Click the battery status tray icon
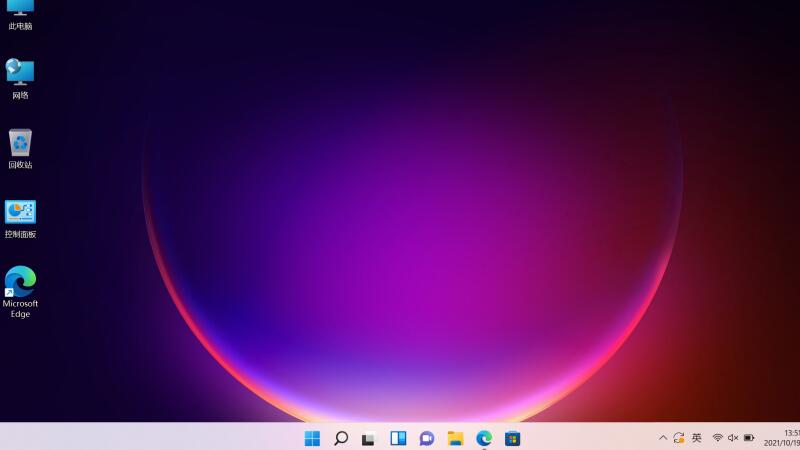 [749, 438]
